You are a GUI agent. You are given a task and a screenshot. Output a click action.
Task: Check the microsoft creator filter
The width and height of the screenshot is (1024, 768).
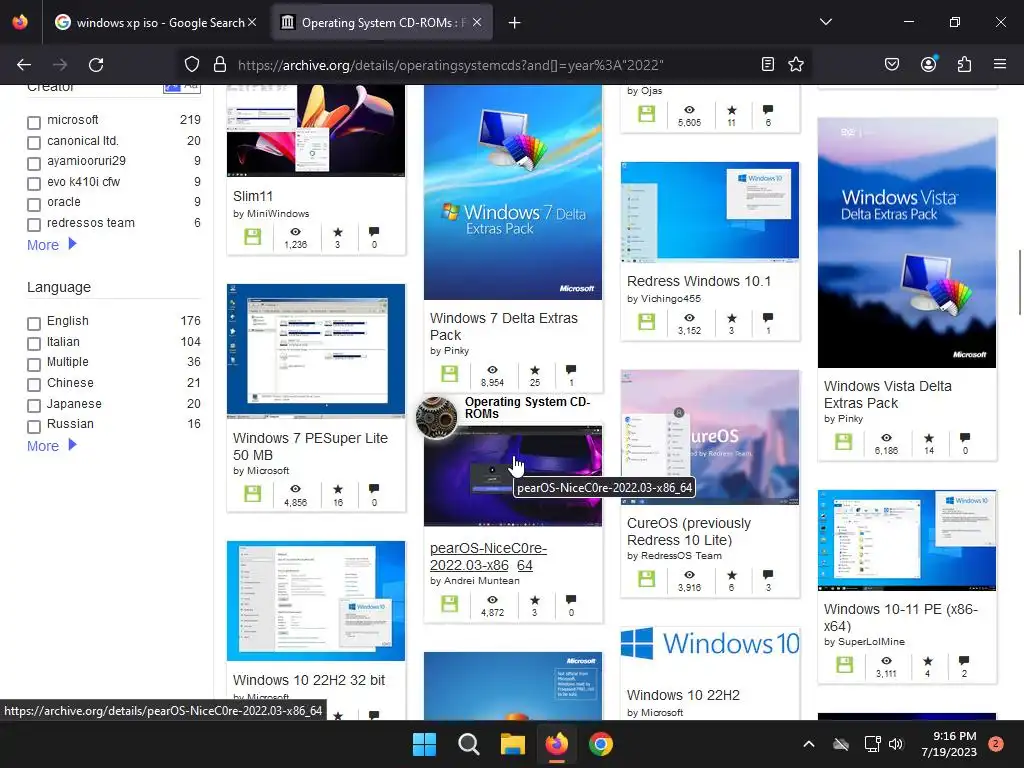(x=34, y=122)
